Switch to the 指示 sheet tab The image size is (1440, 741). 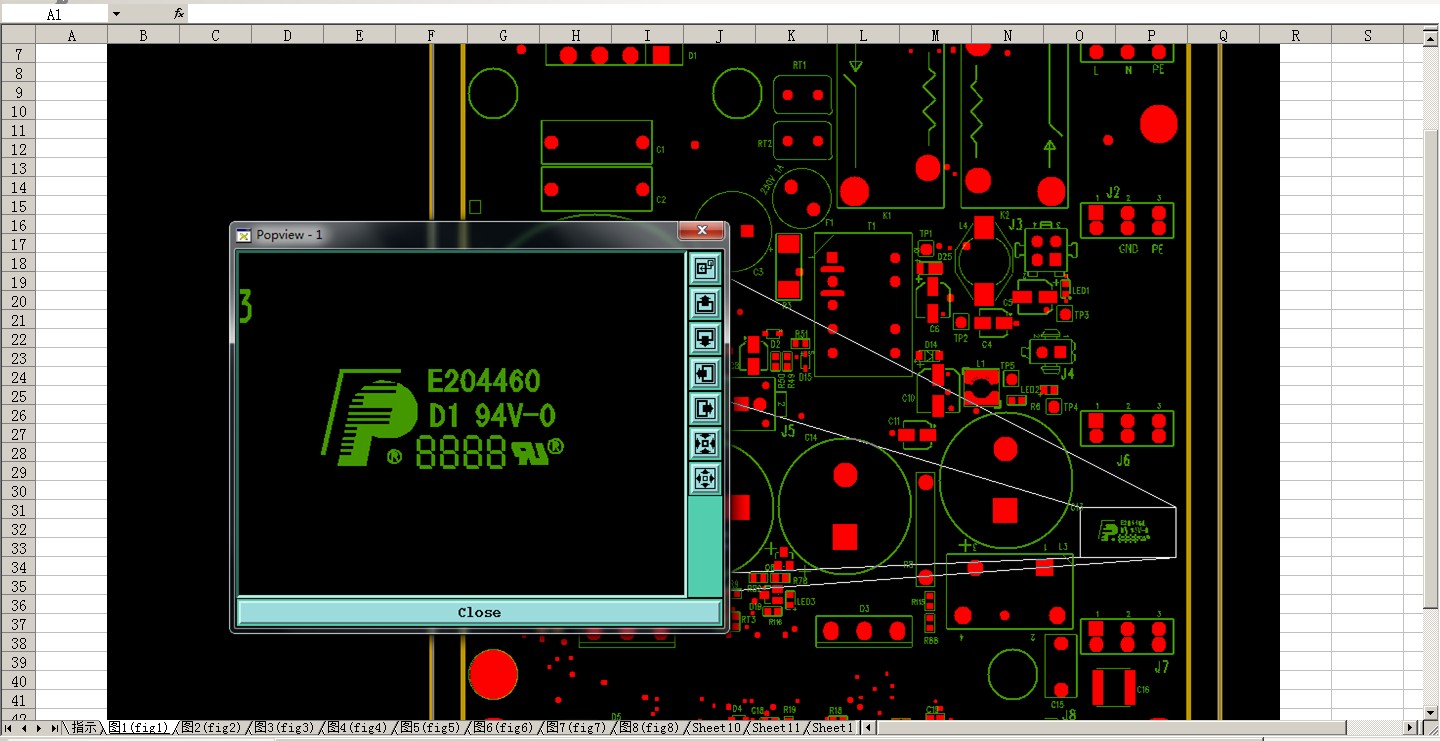84,728
